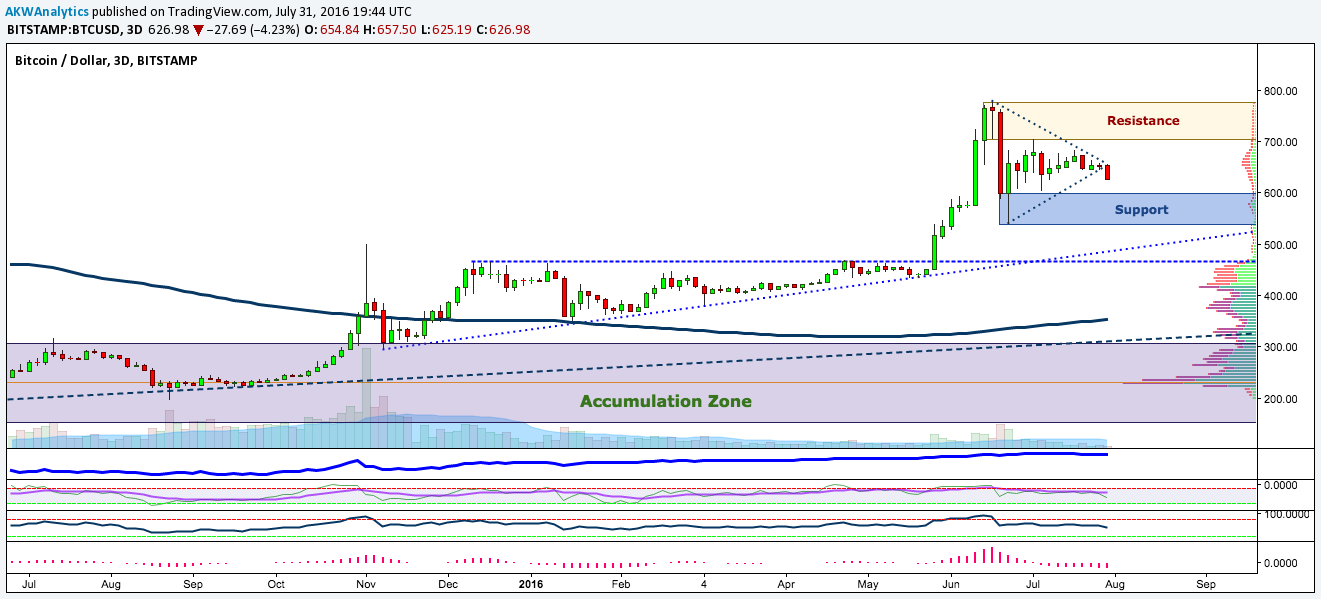Click the Resistance zone label

(x=1143, y=121)
